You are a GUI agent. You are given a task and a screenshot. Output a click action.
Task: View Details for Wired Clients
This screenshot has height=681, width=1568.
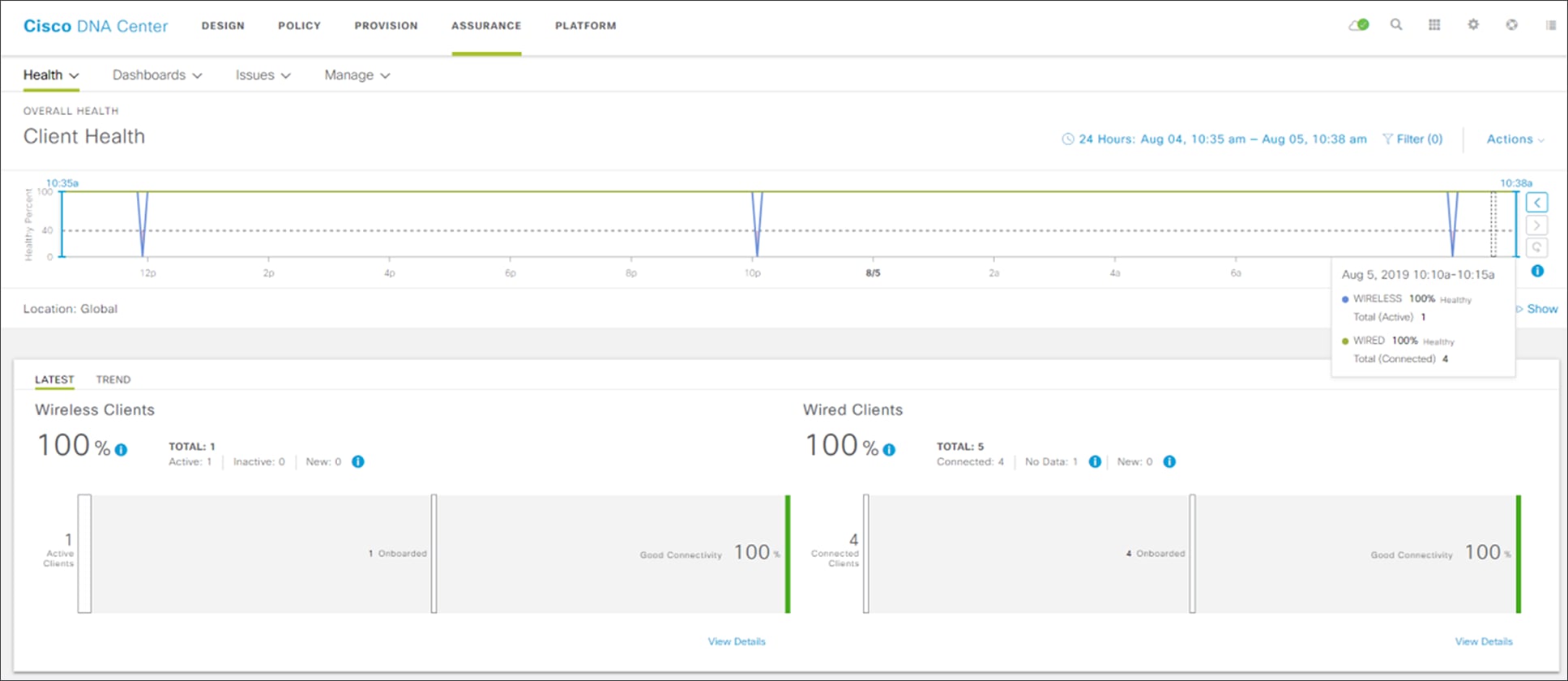coord(1484,641)
